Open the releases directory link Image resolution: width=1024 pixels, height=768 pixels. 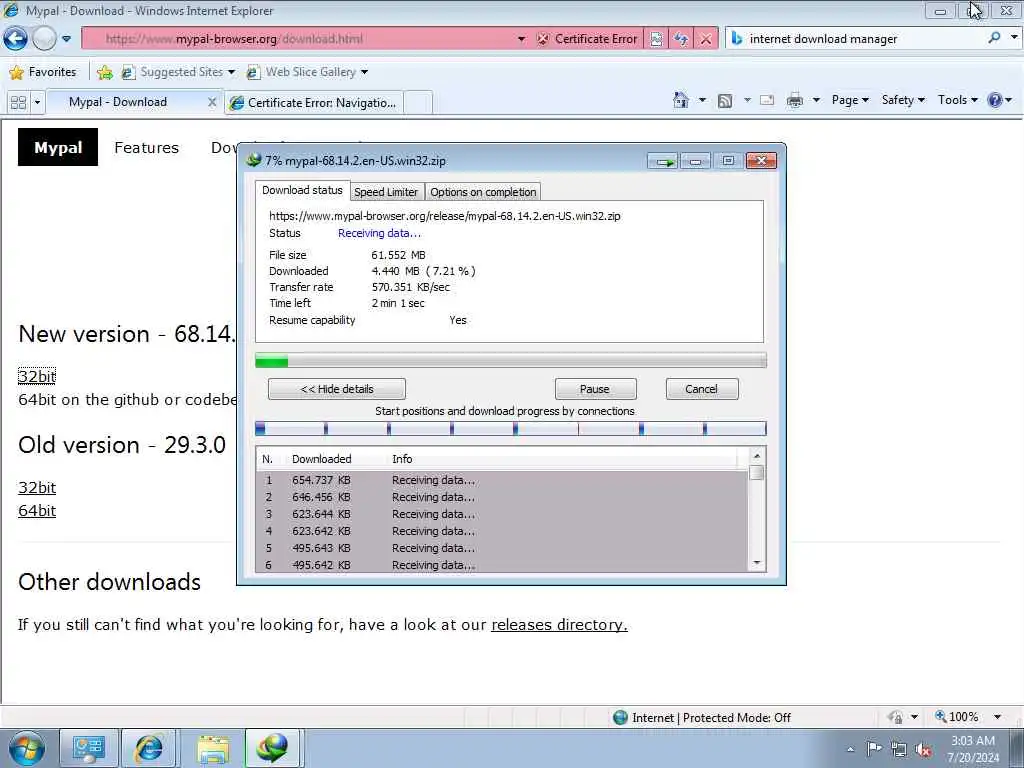(559, 625)
